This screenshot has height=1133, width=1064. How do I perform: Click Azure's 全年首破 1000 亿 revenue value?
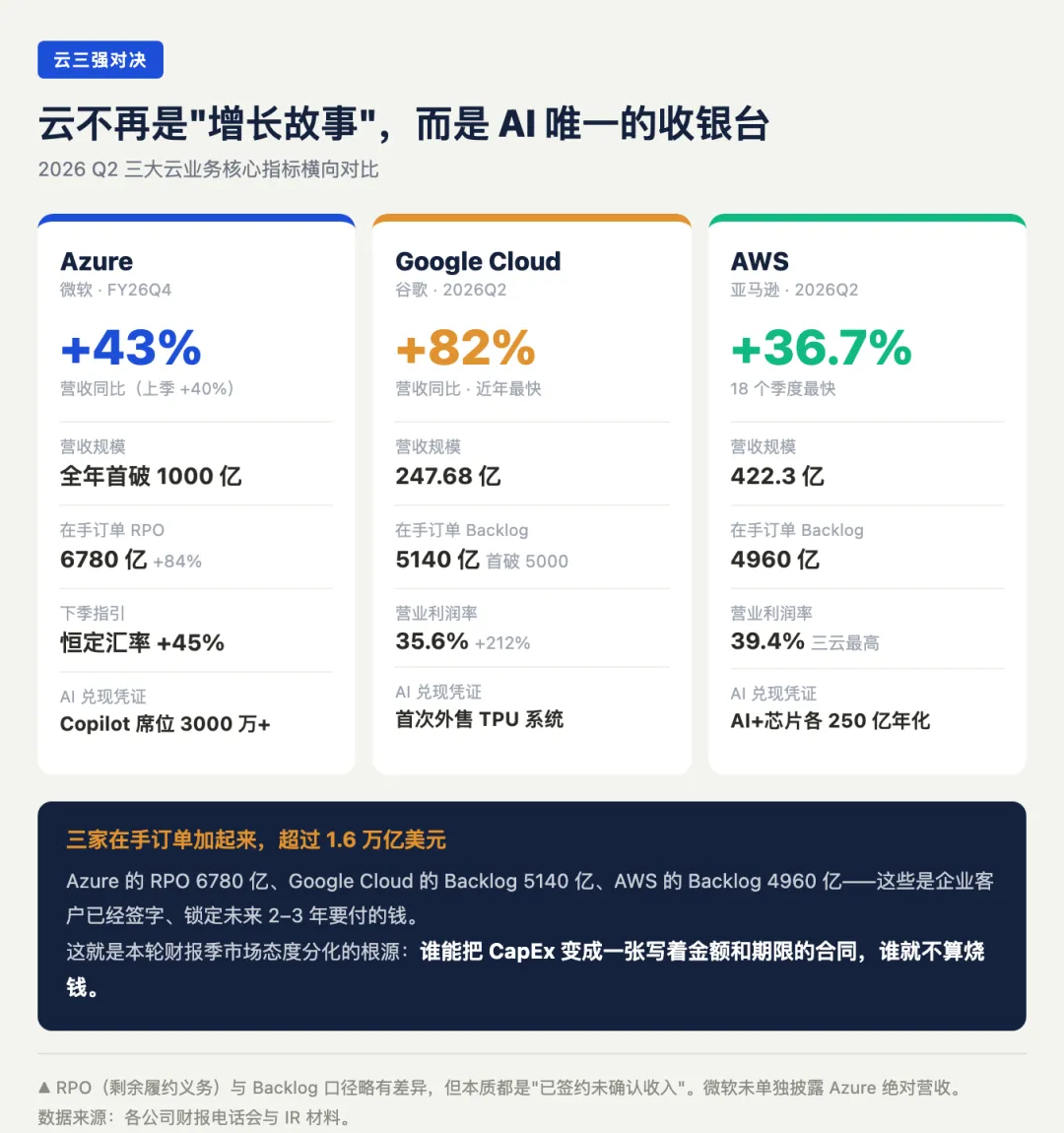151,476
